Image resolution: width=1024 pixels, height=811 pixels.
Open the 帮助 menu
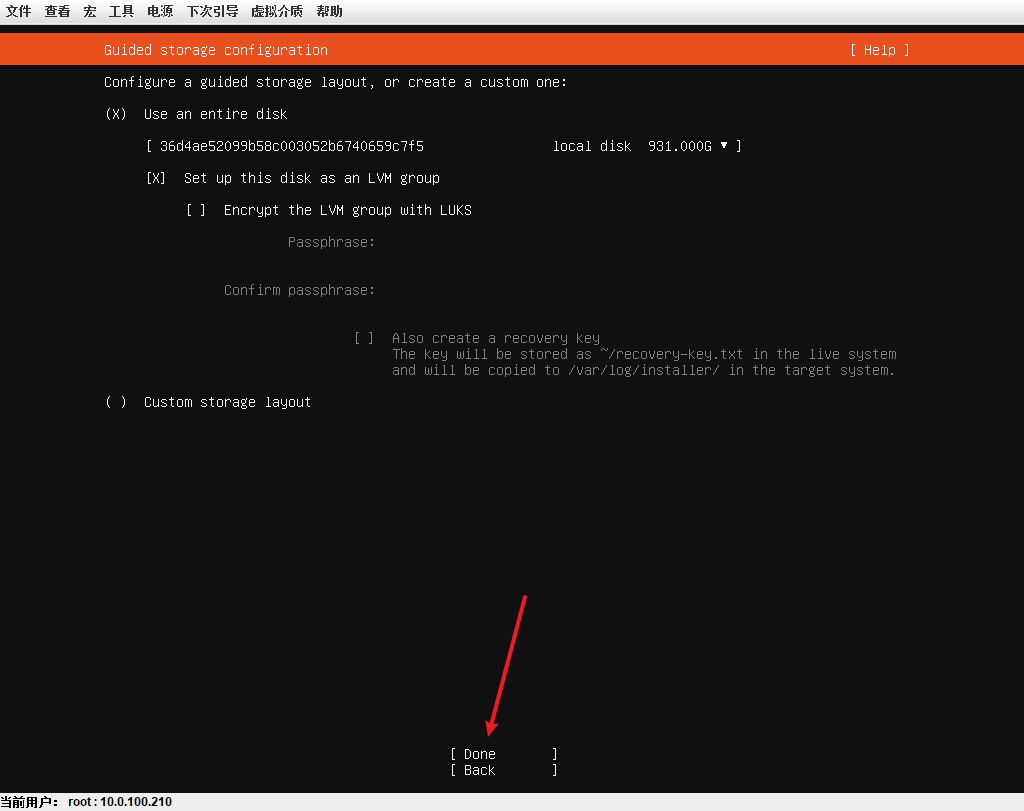pyautogui.click(x=329, y=11)
